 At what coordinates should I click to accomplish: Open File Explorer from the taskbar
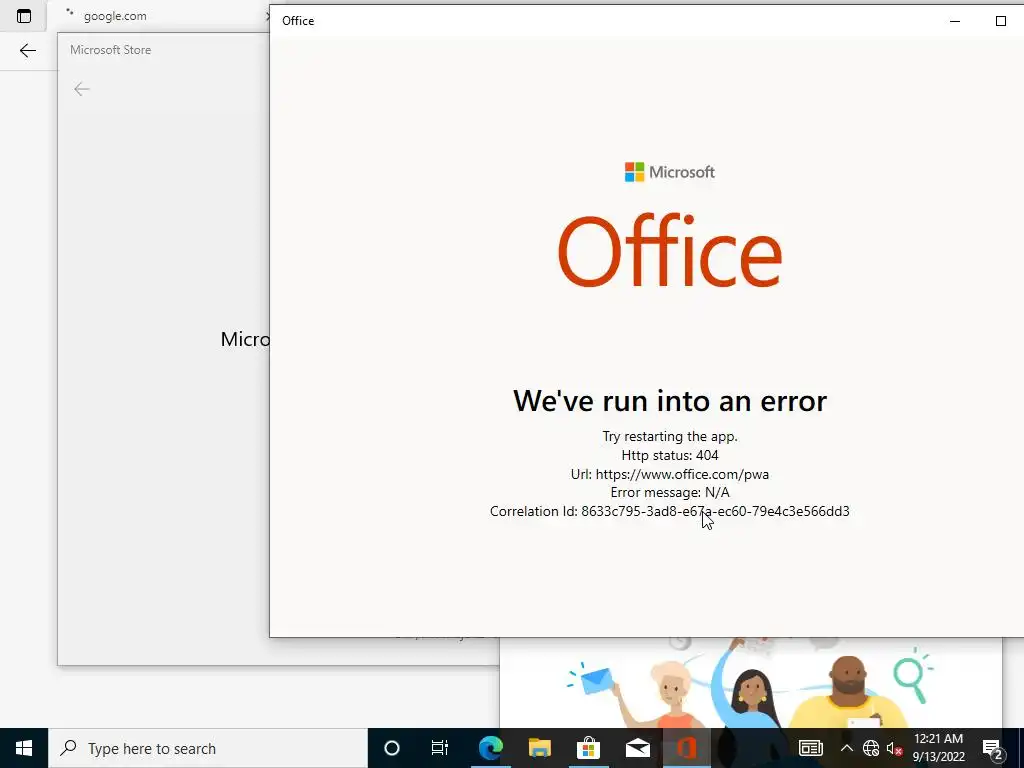click(x=539, y=748)
